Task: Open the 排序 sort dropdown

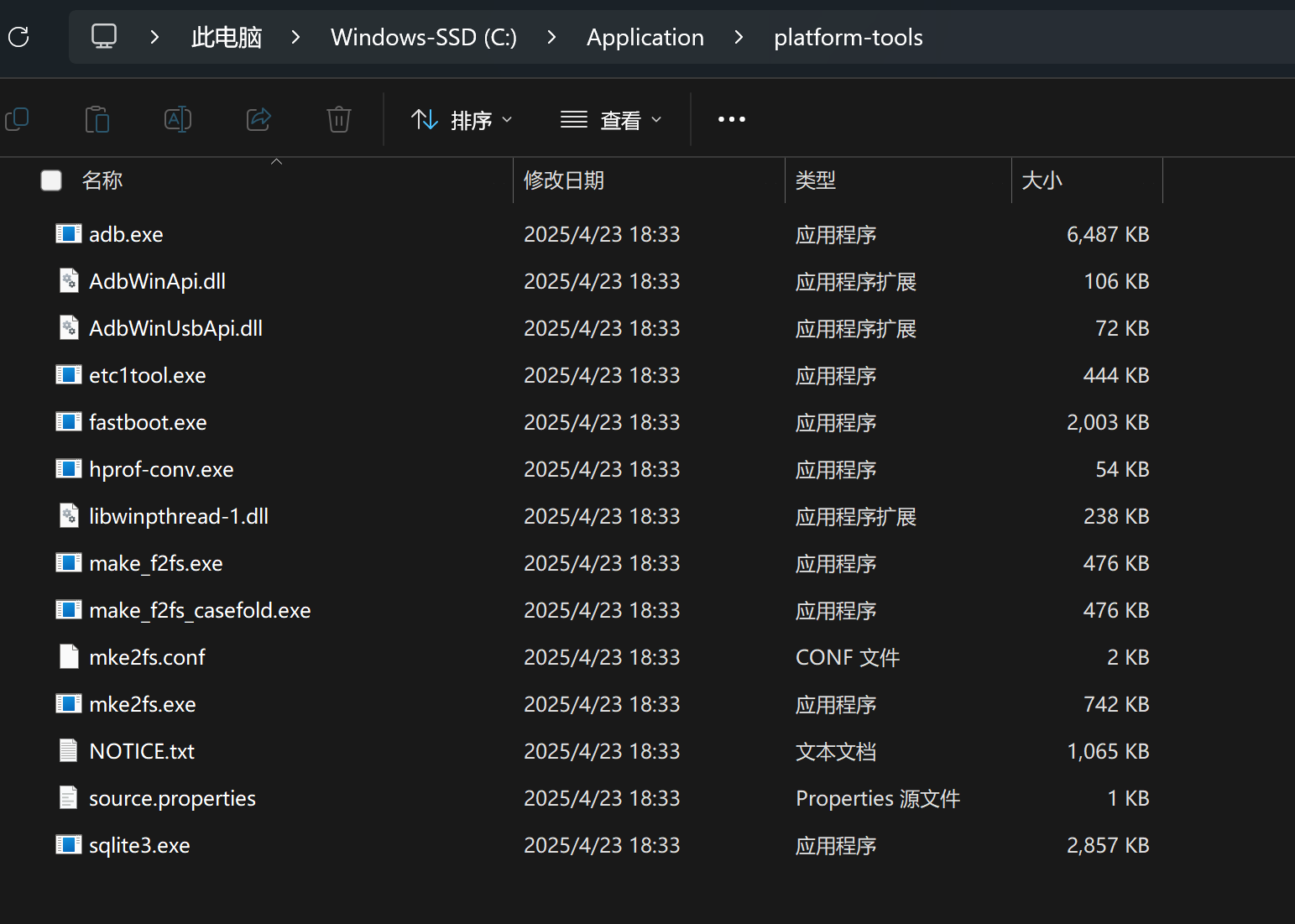Action: pyautogui.click(x=462, y=120)
